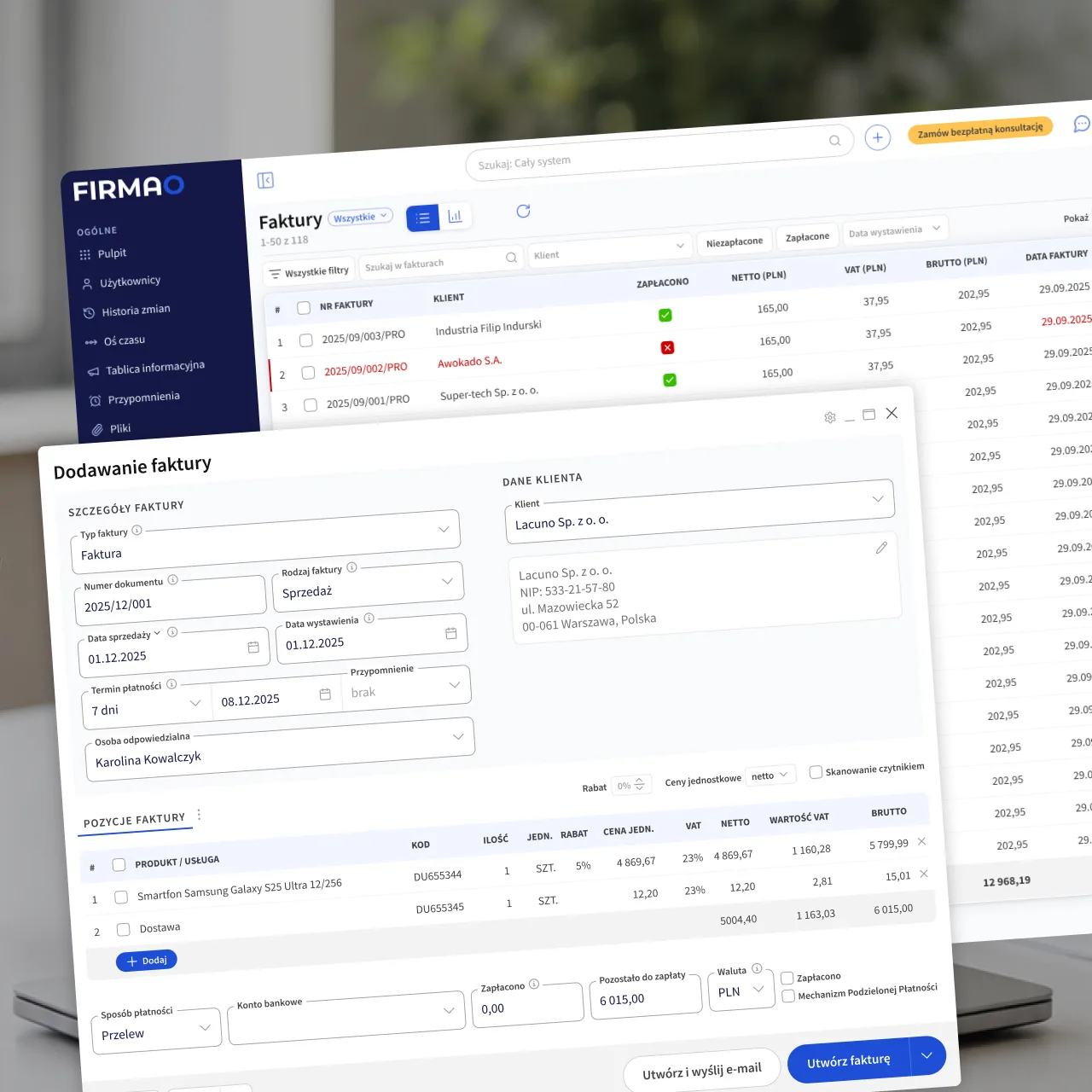
Task: Enable Skanowanie czytnikiem checkbox
Action: point(816,772)
